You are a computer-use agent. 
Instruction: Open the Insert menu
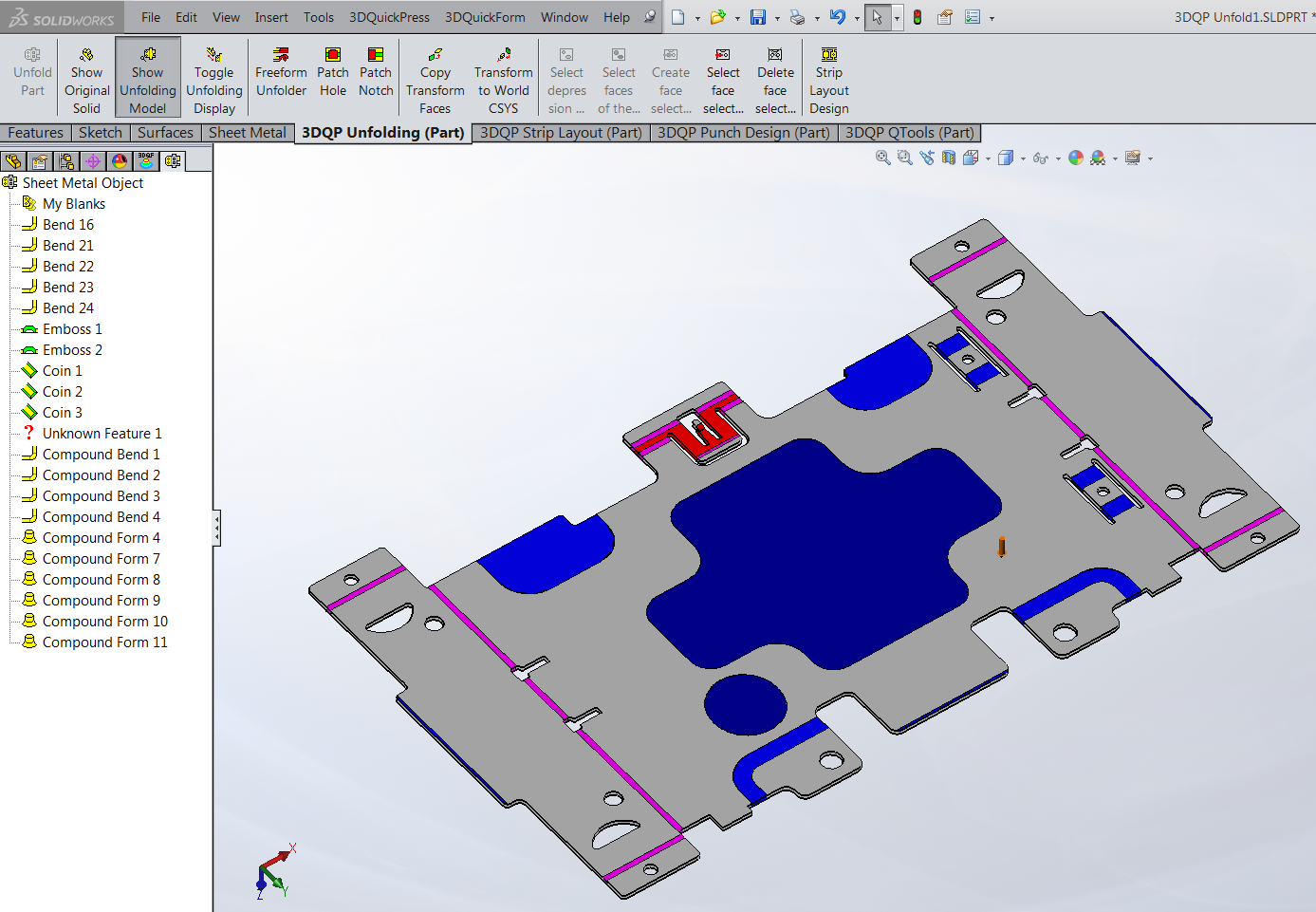tap(271, 17)
